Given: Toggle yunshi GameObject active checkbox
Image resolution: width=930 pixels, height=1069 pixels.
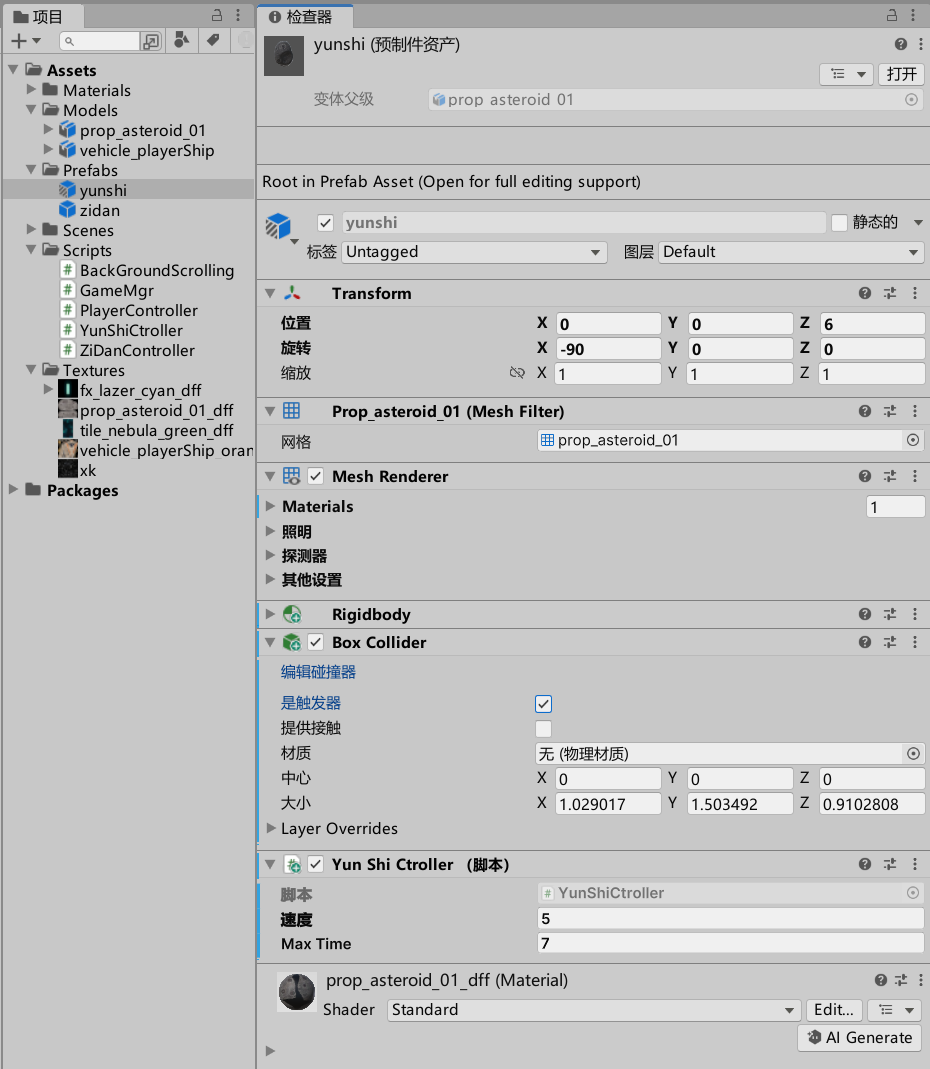Looking at the screenshot, I should pyautogui.click(x=325, y=223).
